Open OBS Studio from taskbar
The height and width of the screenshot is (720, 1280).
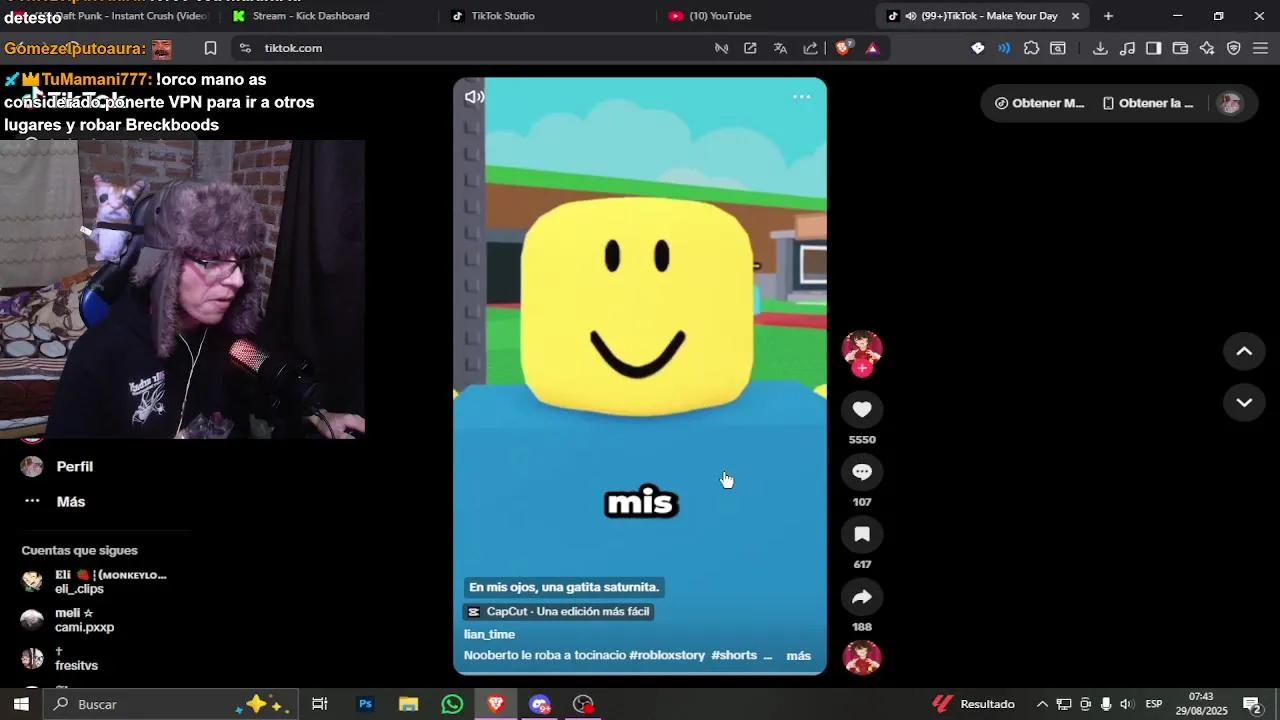(584, 704)
